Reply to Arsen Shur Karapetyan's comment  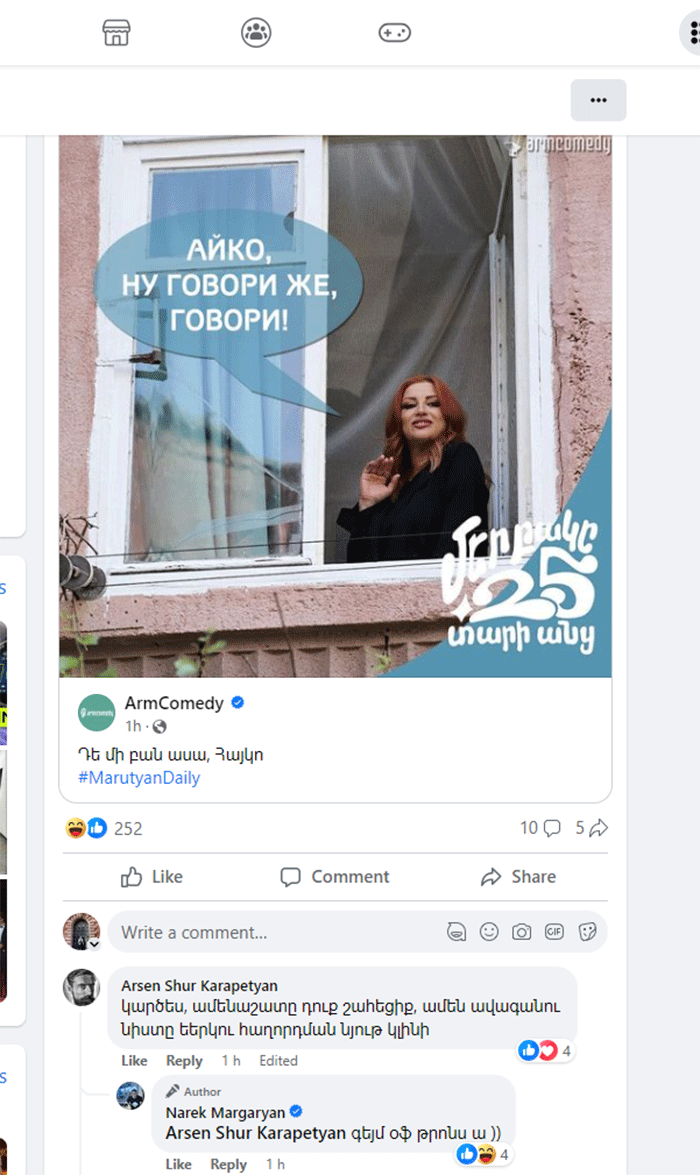[x=184, y=1060]
